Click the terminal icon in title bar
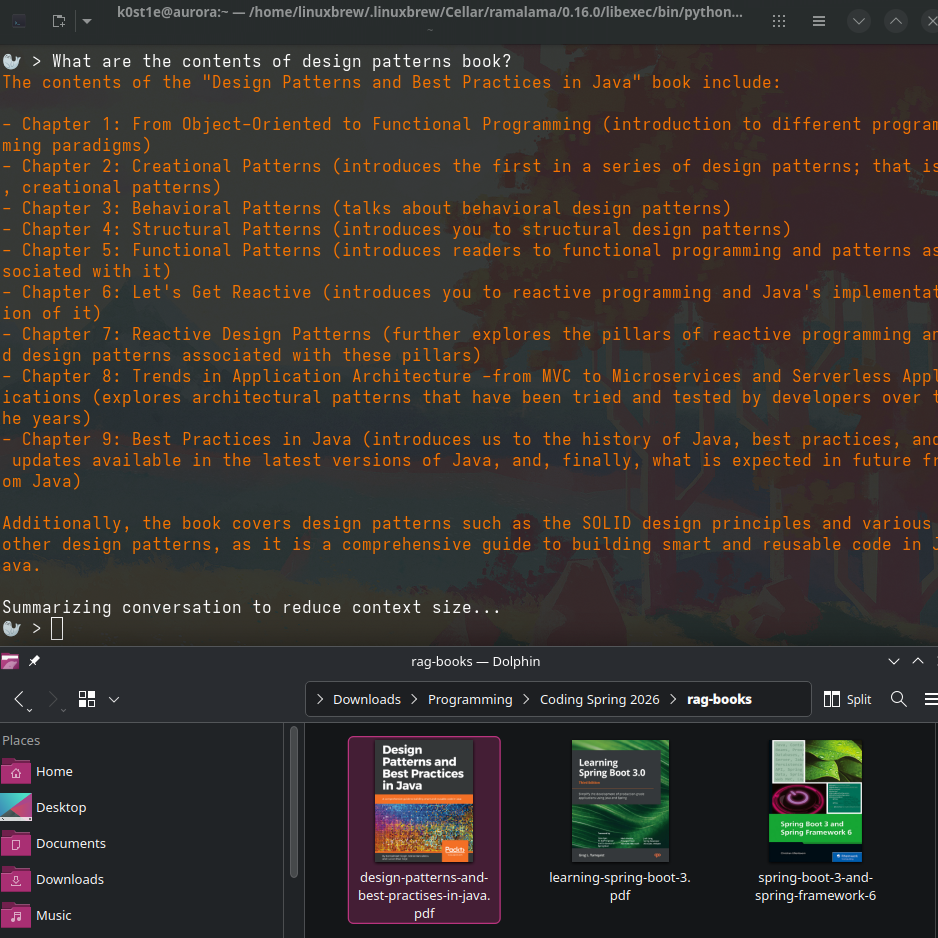The image size is (938, 938). (x=19, y=22)
